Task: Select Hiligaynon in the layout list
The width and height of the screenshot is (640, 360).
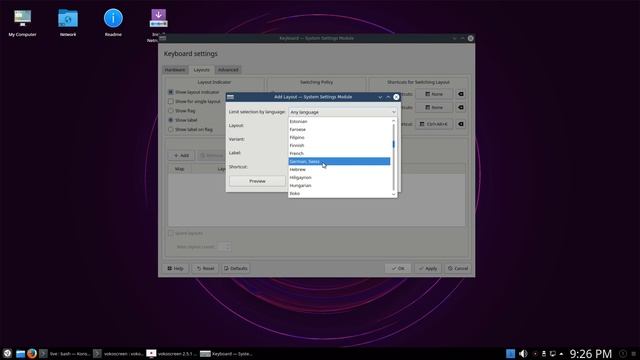Action: (339, 178)
